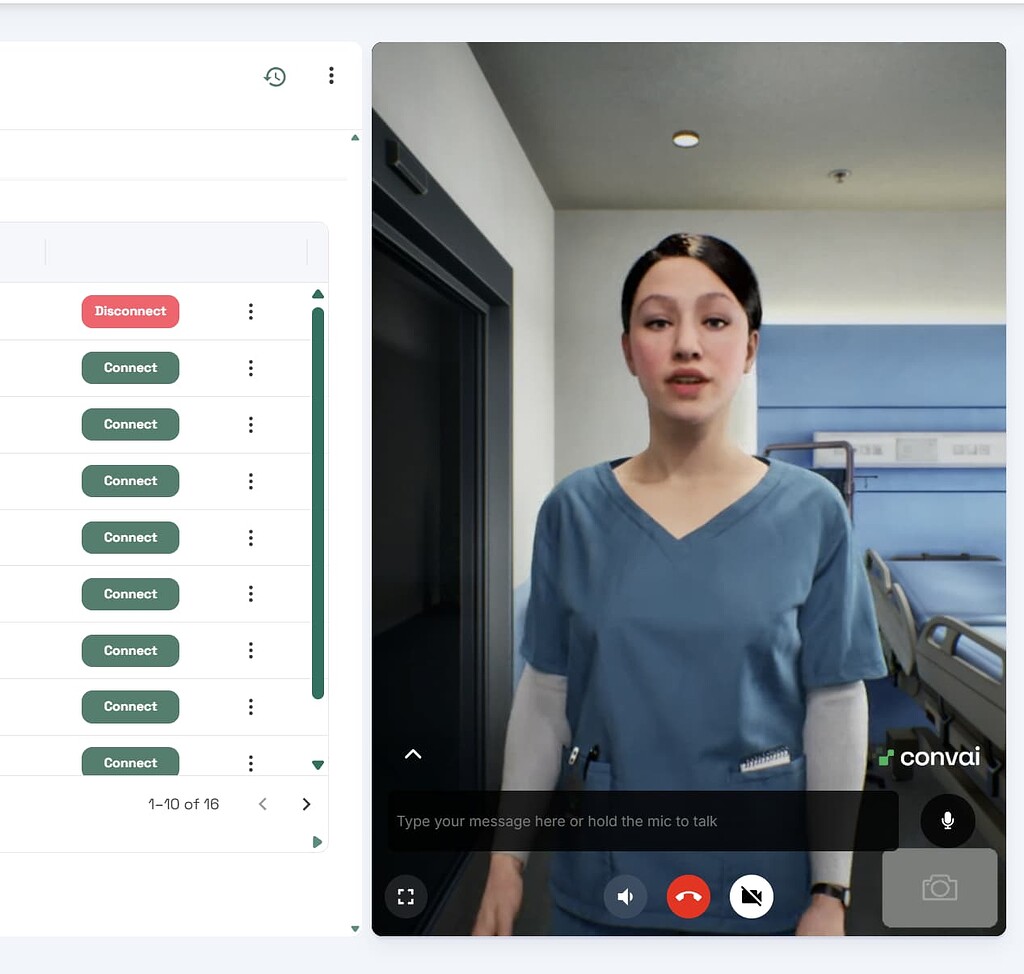Collapse the chat bar using the up chevron
The width and height of the screenshot is (1024, 974).
(x=413, y=754)
